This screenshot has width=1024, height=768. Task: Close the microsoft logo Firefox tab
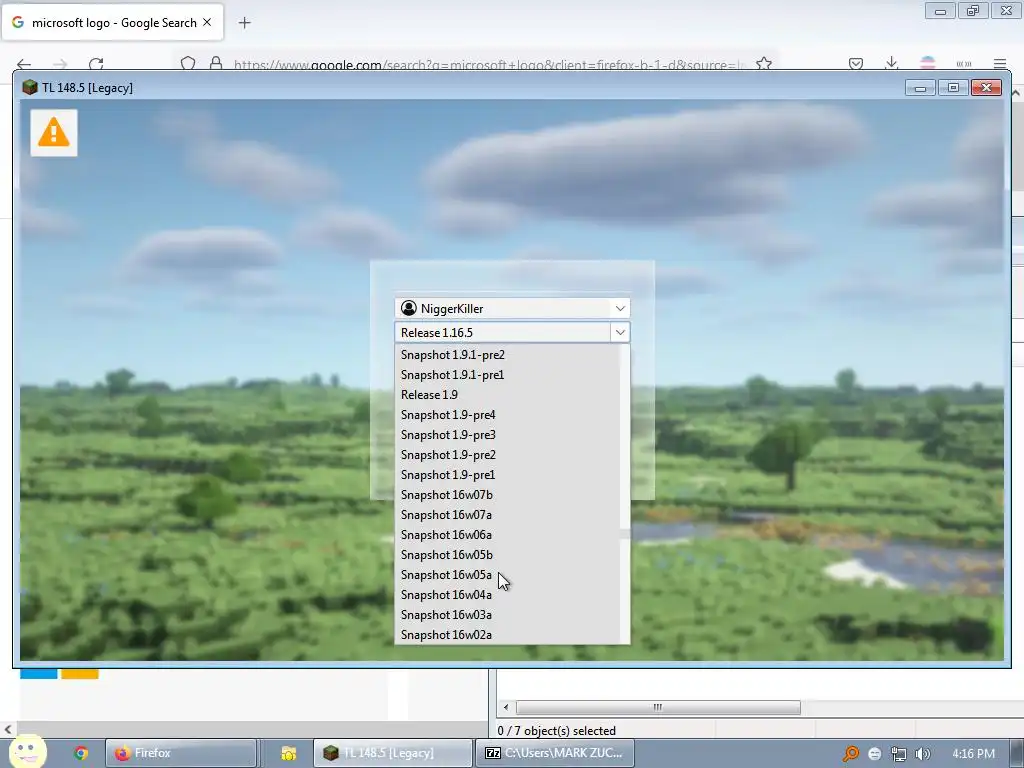[x=207, y=22]
